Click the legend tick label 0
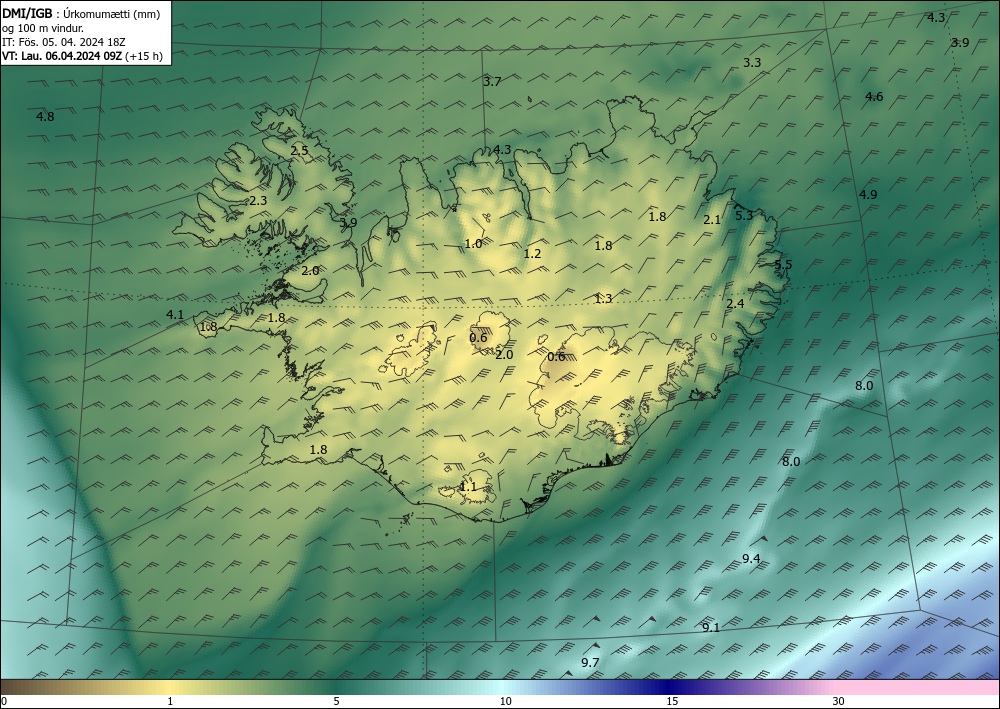The height and width of the screenshot is (709, 1000). click(x=4, y=702)
